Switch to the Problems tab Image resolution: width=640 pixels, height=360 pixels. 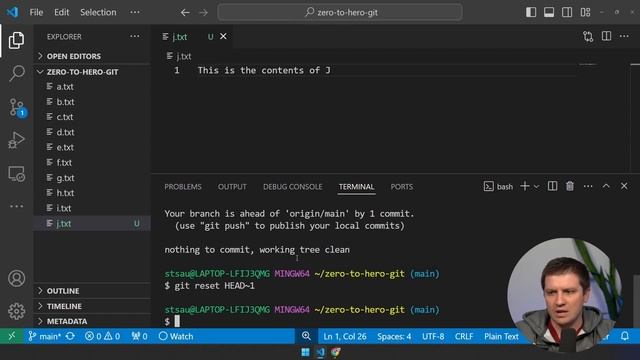pyautogui.click(x=183, y=187)
